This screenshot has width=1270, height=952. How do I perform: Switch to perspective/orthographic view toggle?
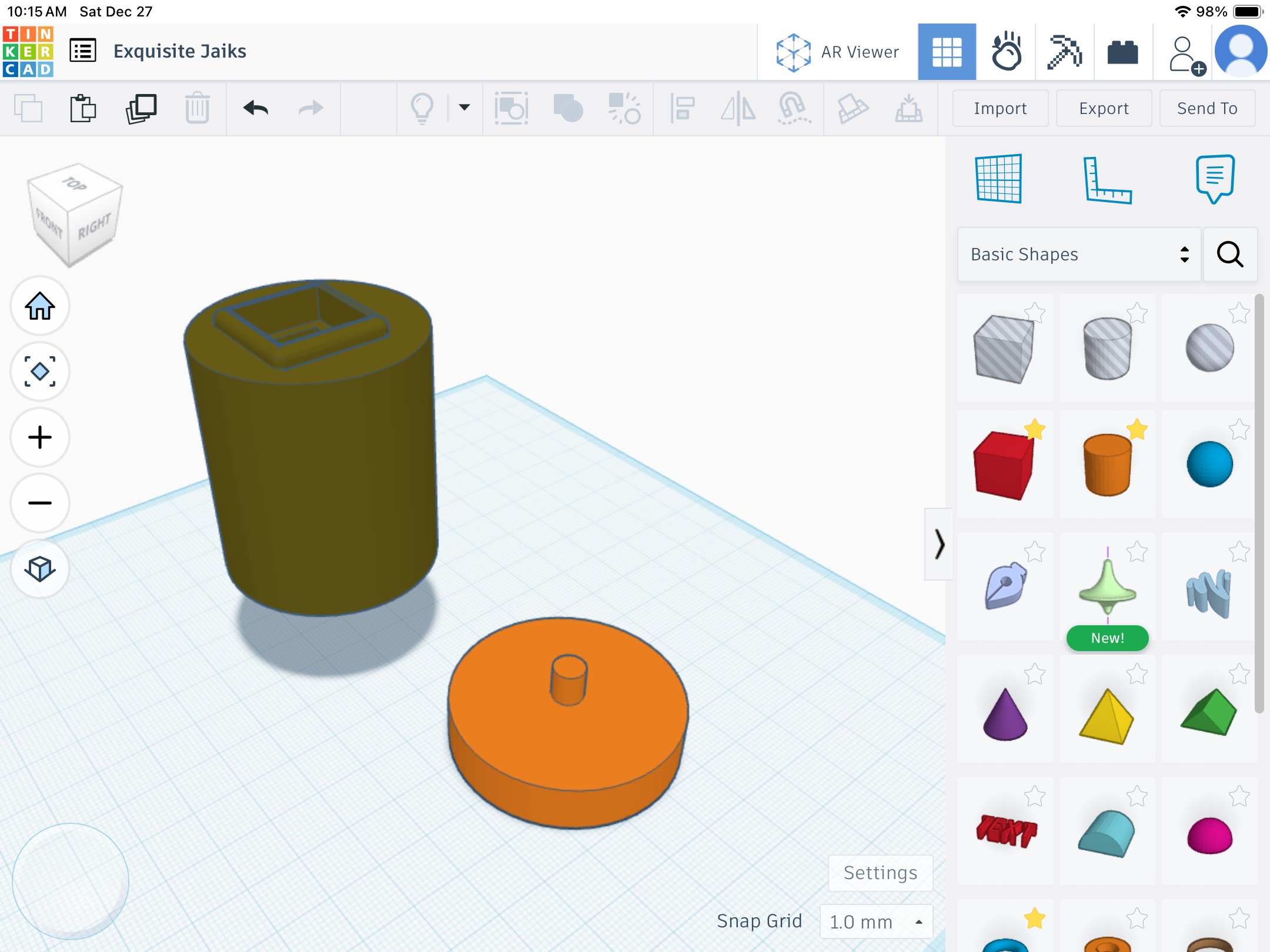40,569
